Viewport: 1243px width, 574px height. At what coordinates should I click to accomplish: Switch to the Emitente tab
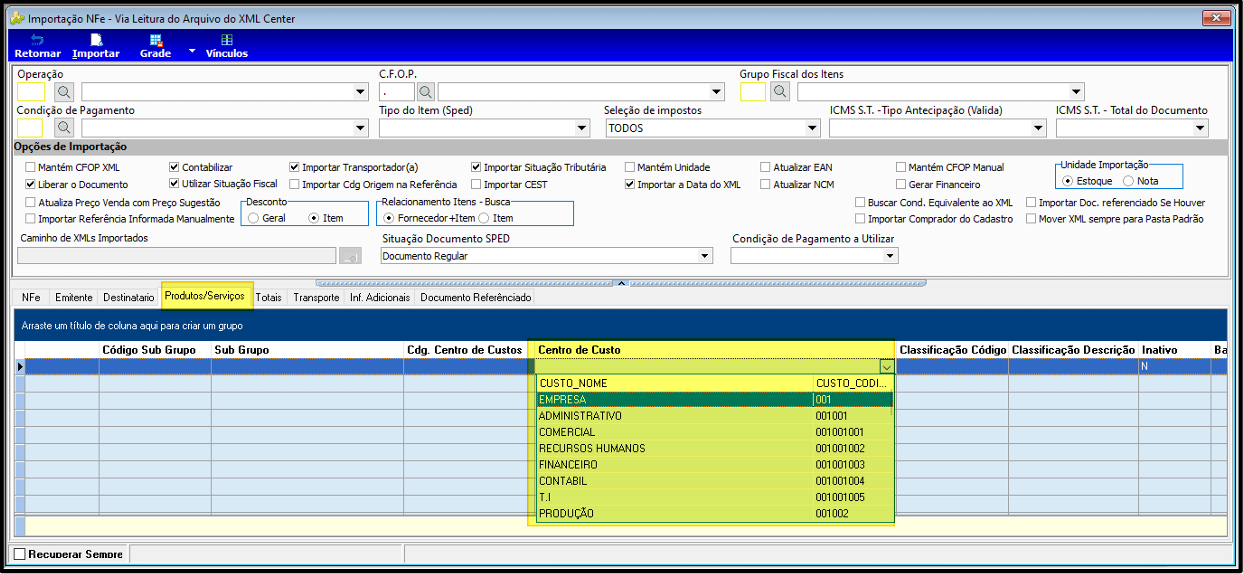pyautogui.click(x=74, y=298)
